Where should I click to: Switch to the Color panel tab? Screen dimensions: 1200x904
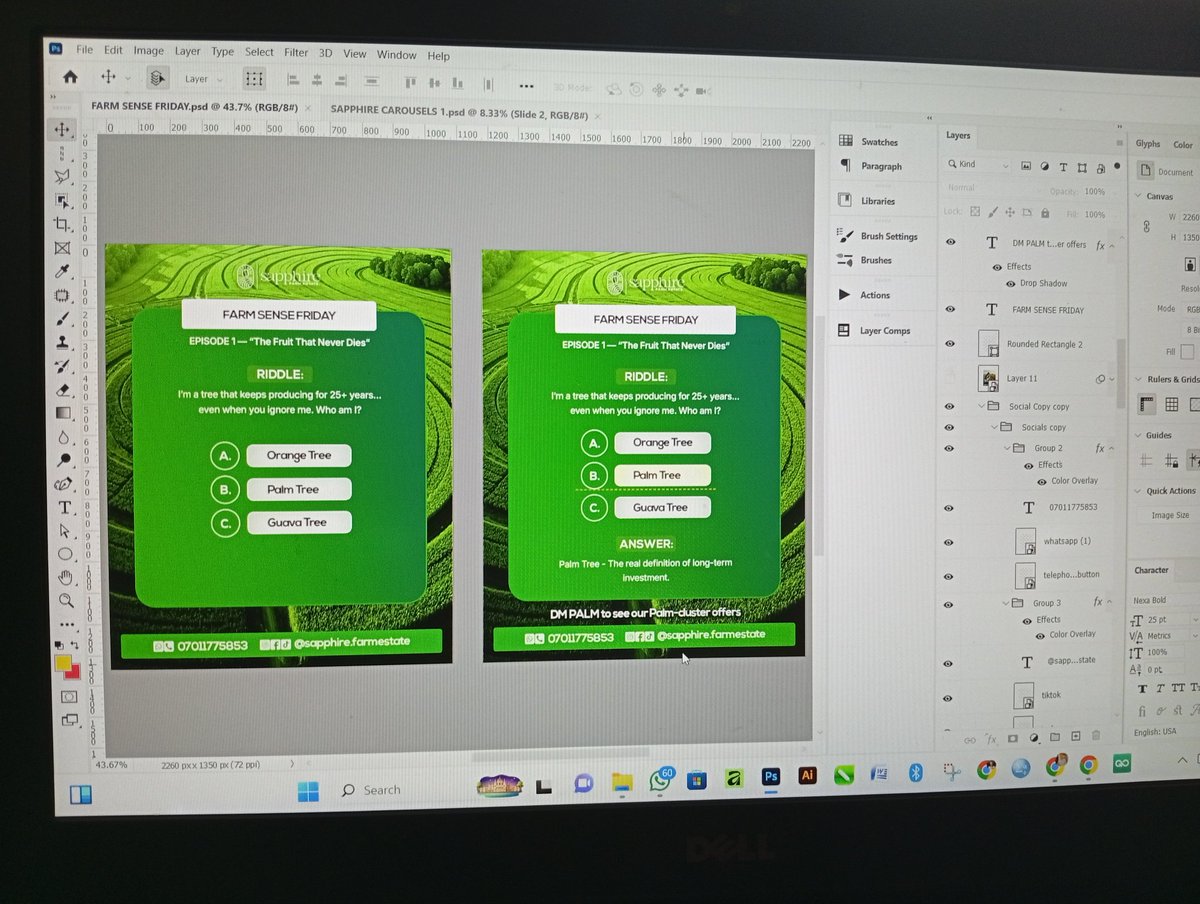pos(1183,145)
